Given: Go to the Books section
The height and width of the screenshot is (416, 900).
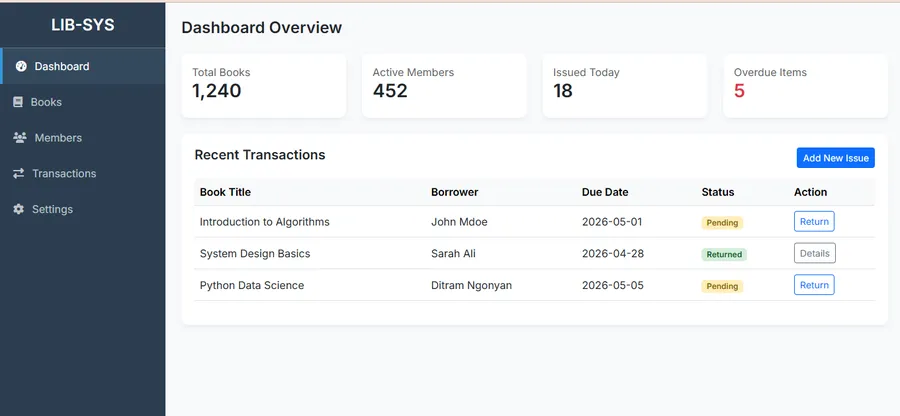Looking at the screenshot, I should 83,102.
